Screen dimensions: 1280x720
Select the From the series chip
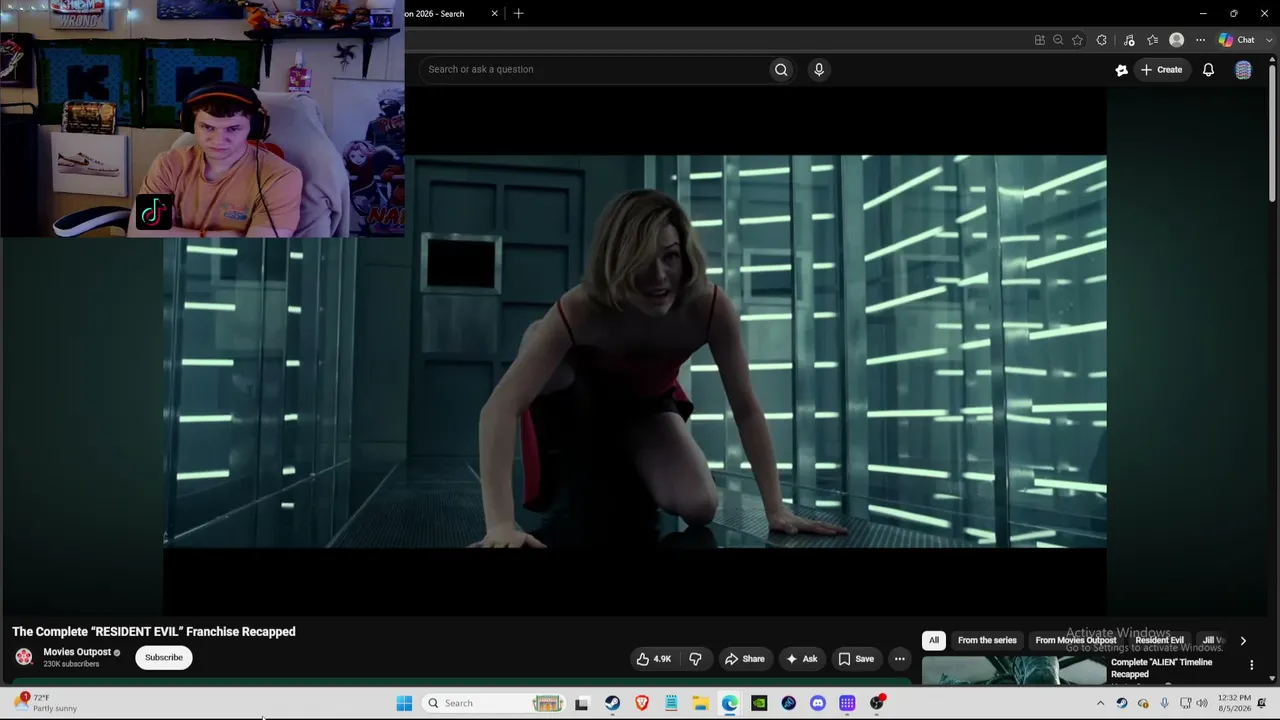pos(987,641)
